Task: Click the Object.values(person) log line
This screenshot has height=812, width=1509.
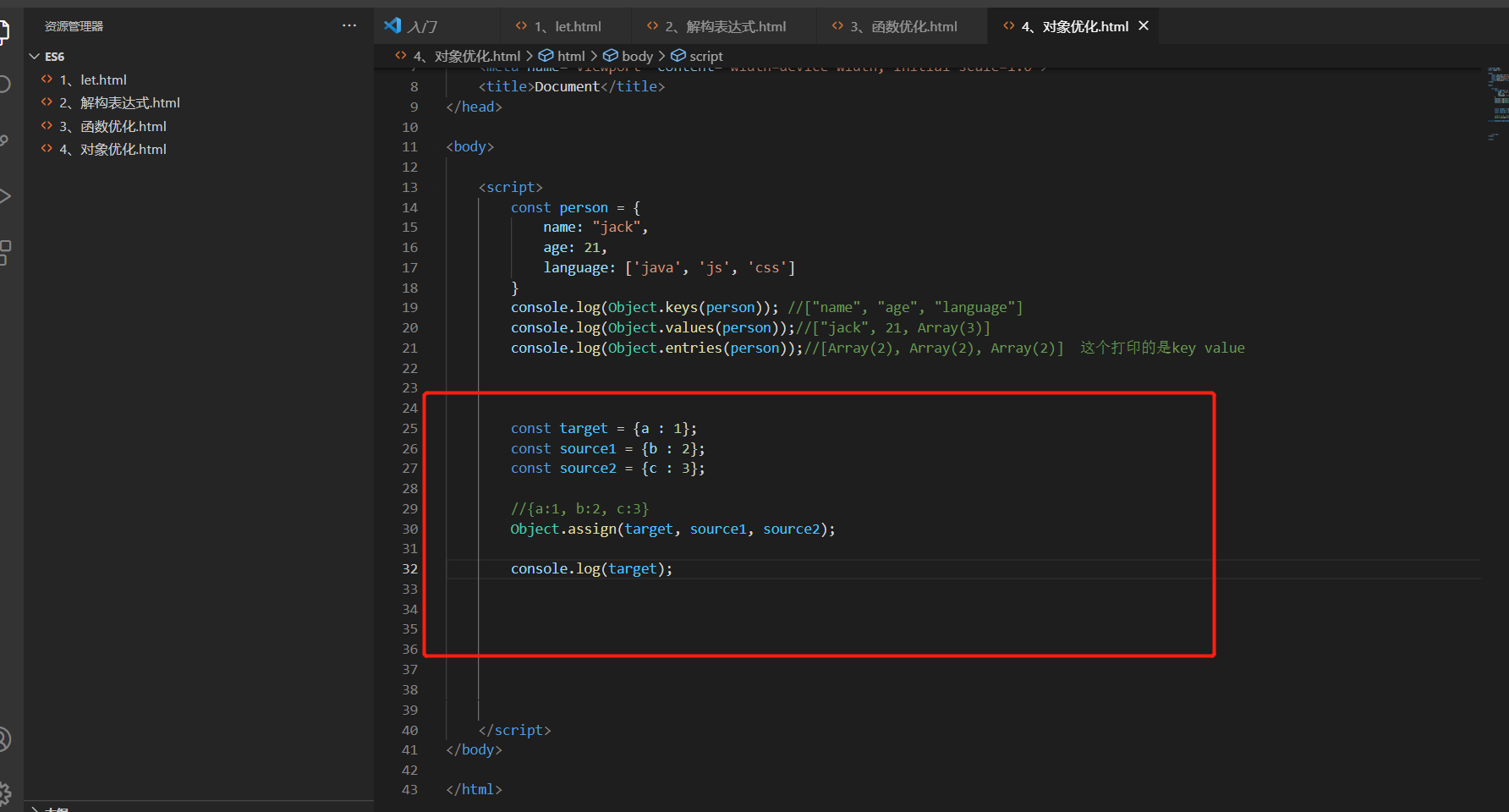Action: (x=750, y=327)
